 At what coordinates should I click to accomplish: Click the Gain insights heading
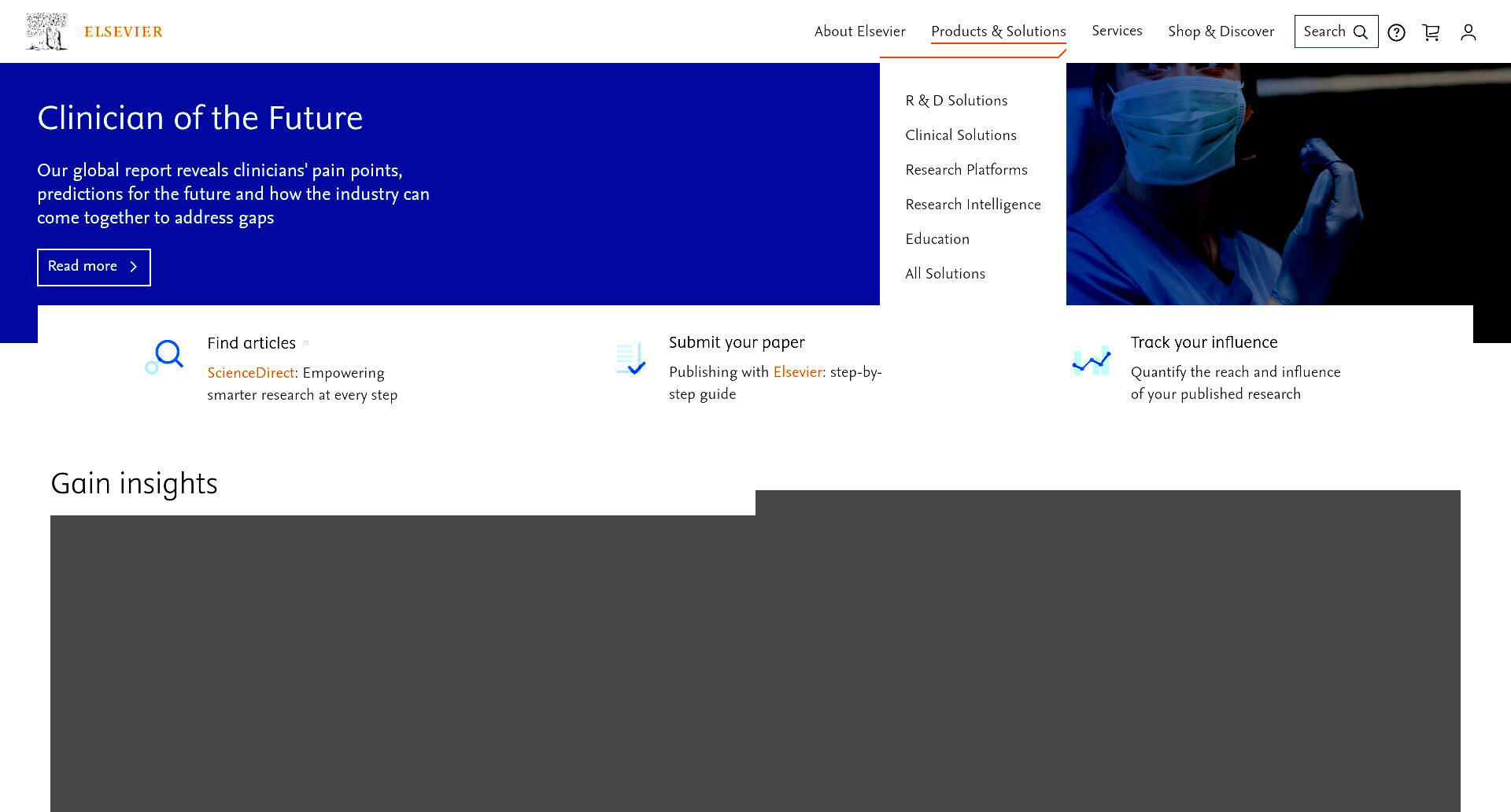134,484
